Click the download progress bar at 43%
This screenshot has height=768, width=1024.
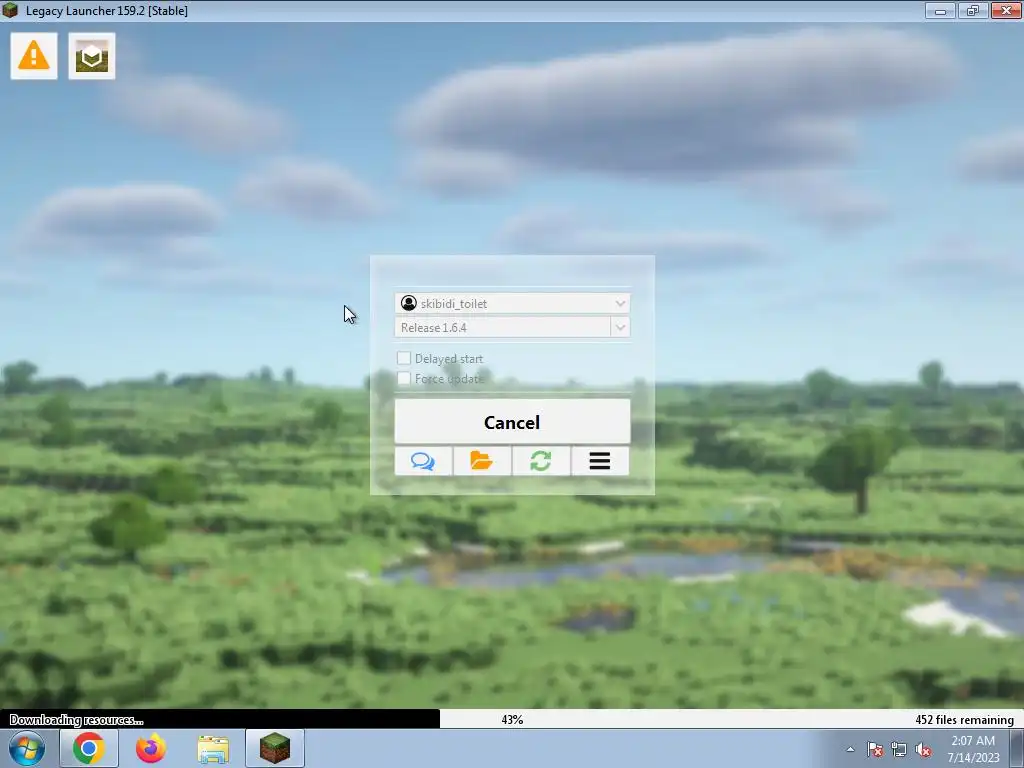click(512, 719)
